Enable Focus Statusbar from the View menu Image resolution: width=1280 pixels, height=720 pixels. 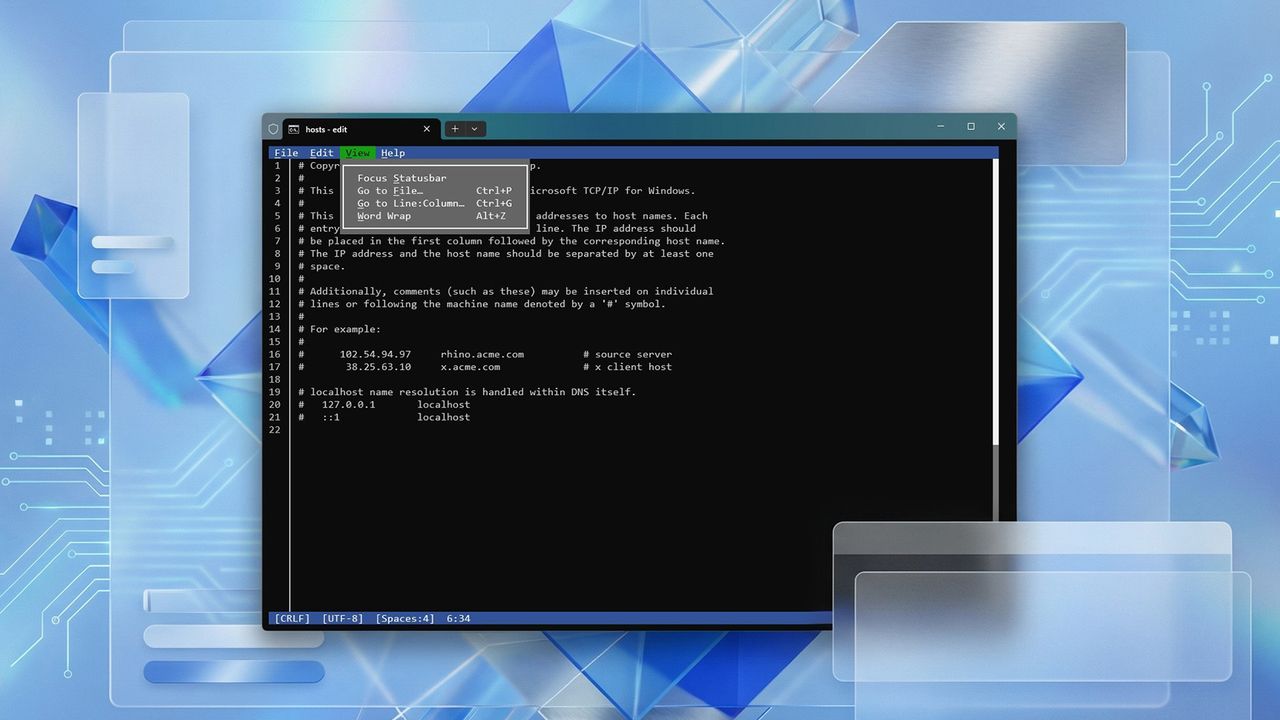[x=400, y=178]
